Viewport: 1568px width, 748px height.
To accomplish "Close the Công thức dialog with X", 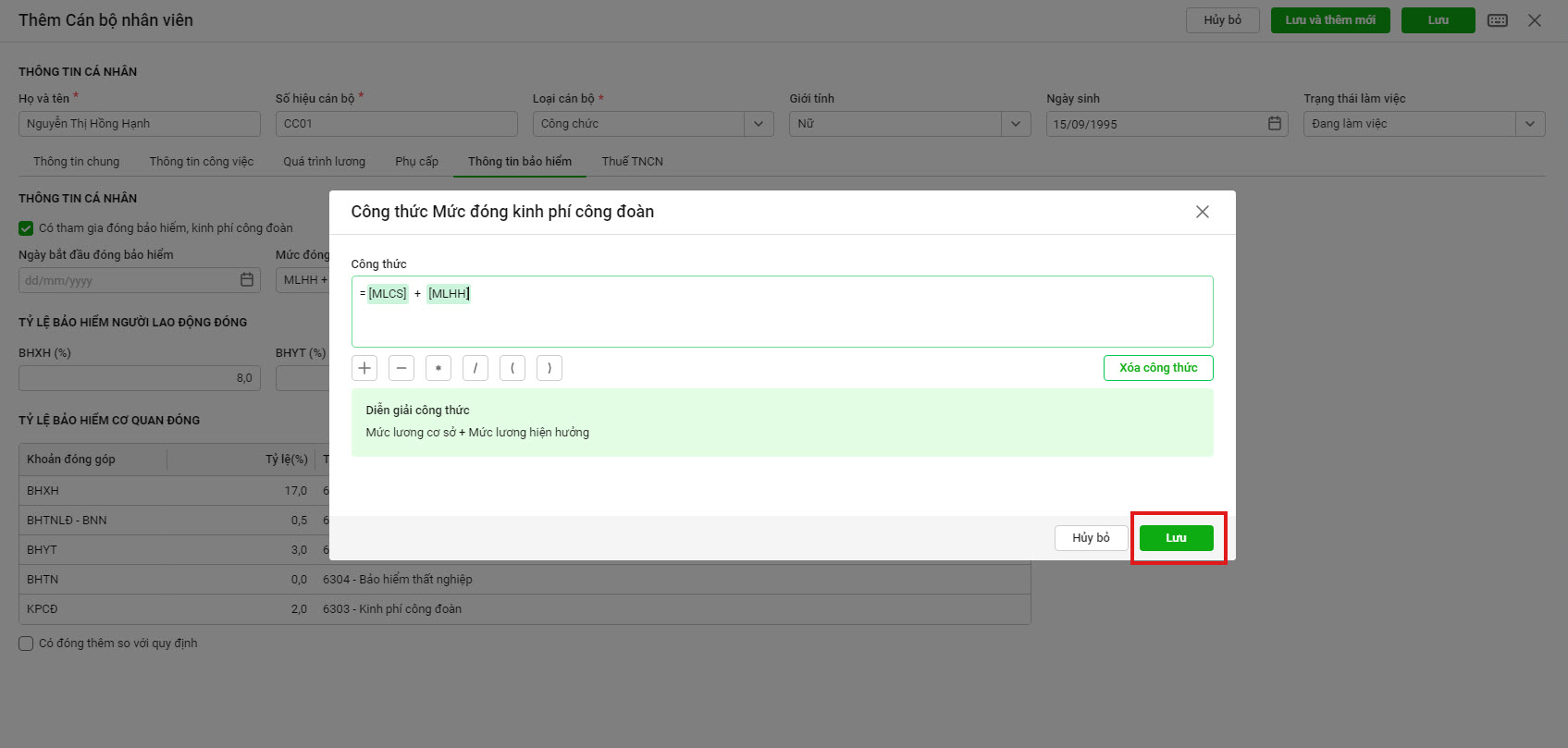I will (x=1203, y=212).
